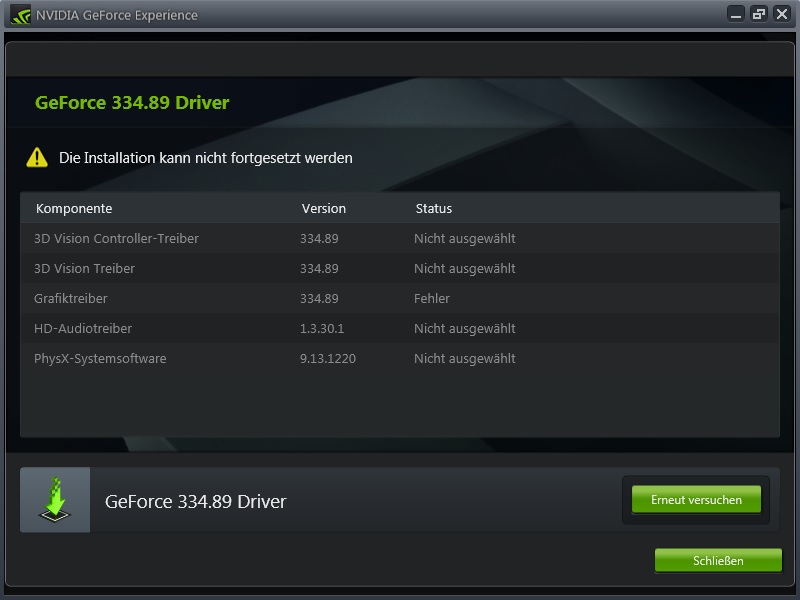The image size is (800, 600).
Task: Click version 9.13.1220 of PhysX
Action: click(x=328, y=359)
